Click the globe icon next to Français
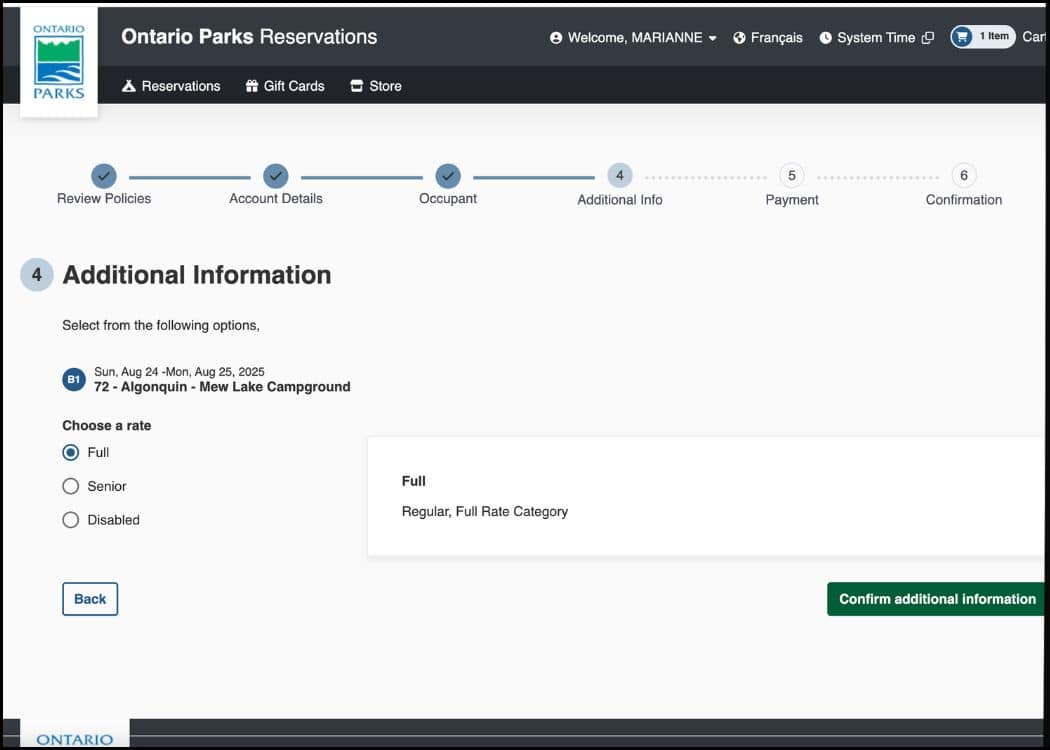 click(739, 38)
